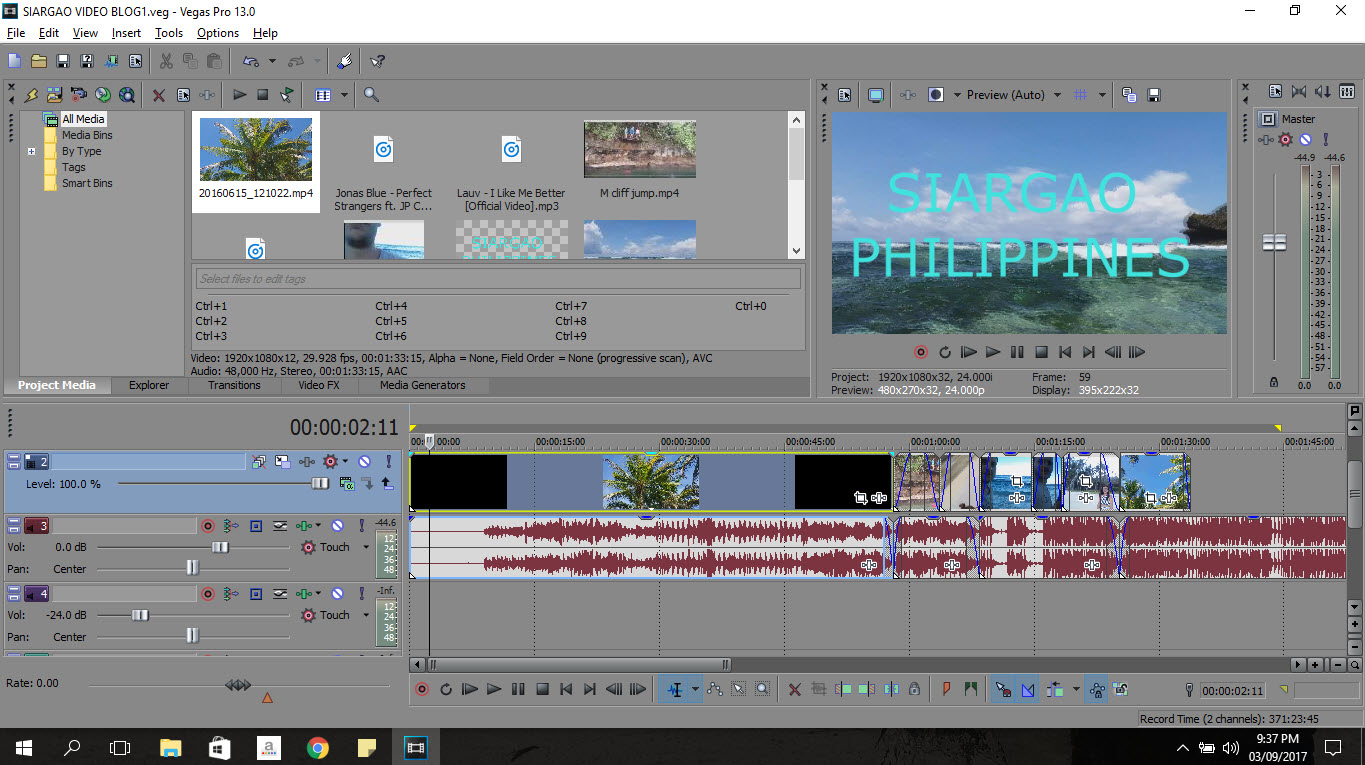Click the Trim Start icon in timeline toolbar
Viewport: 1365px width, 765px height.
tap(842, 689)
